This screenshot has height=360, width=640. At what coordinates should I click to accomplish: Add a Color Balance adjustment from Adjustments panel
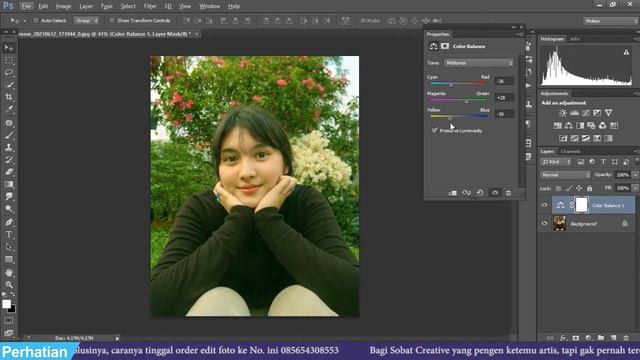point(569,126)
